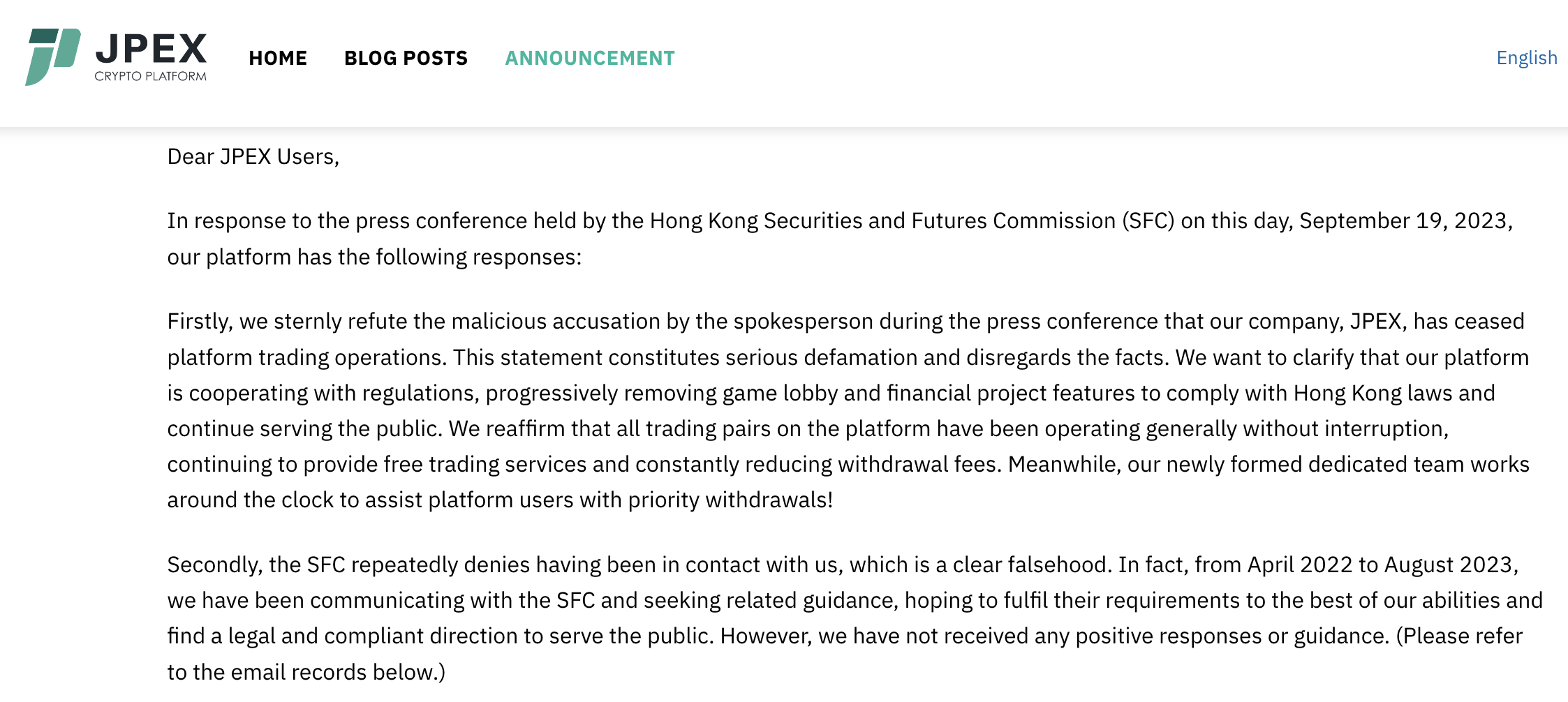This screenshot has height=702, width=1568.
Task: Click the line starting "we have been communicating with"
Action: pos(855,601)
